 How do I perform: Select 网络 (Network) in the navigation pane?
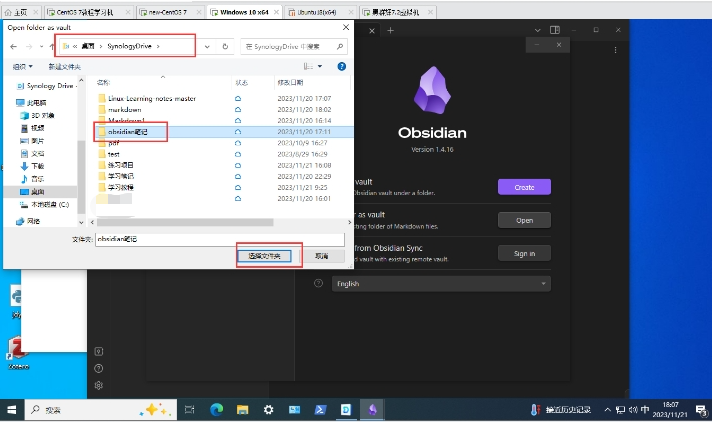pos(28,221)
